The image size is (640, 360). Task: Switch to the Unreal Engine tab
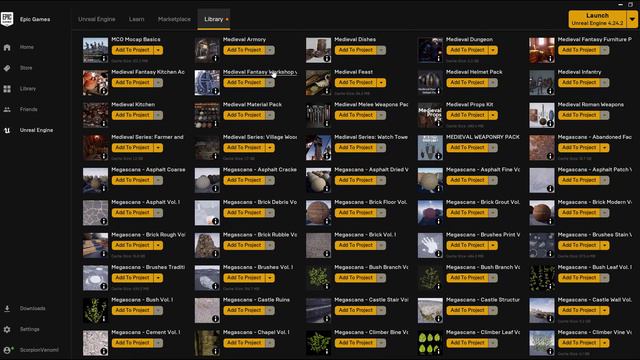point(97,19)
